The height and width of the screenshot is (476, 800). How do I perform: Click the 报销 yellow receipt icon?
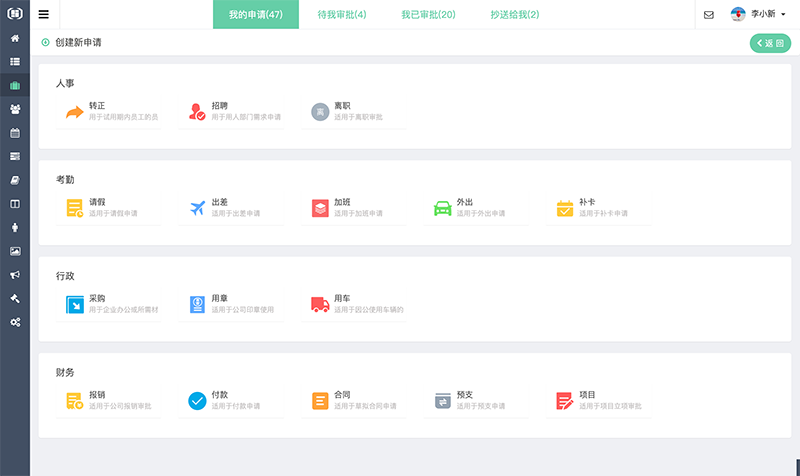coord(74,401)
